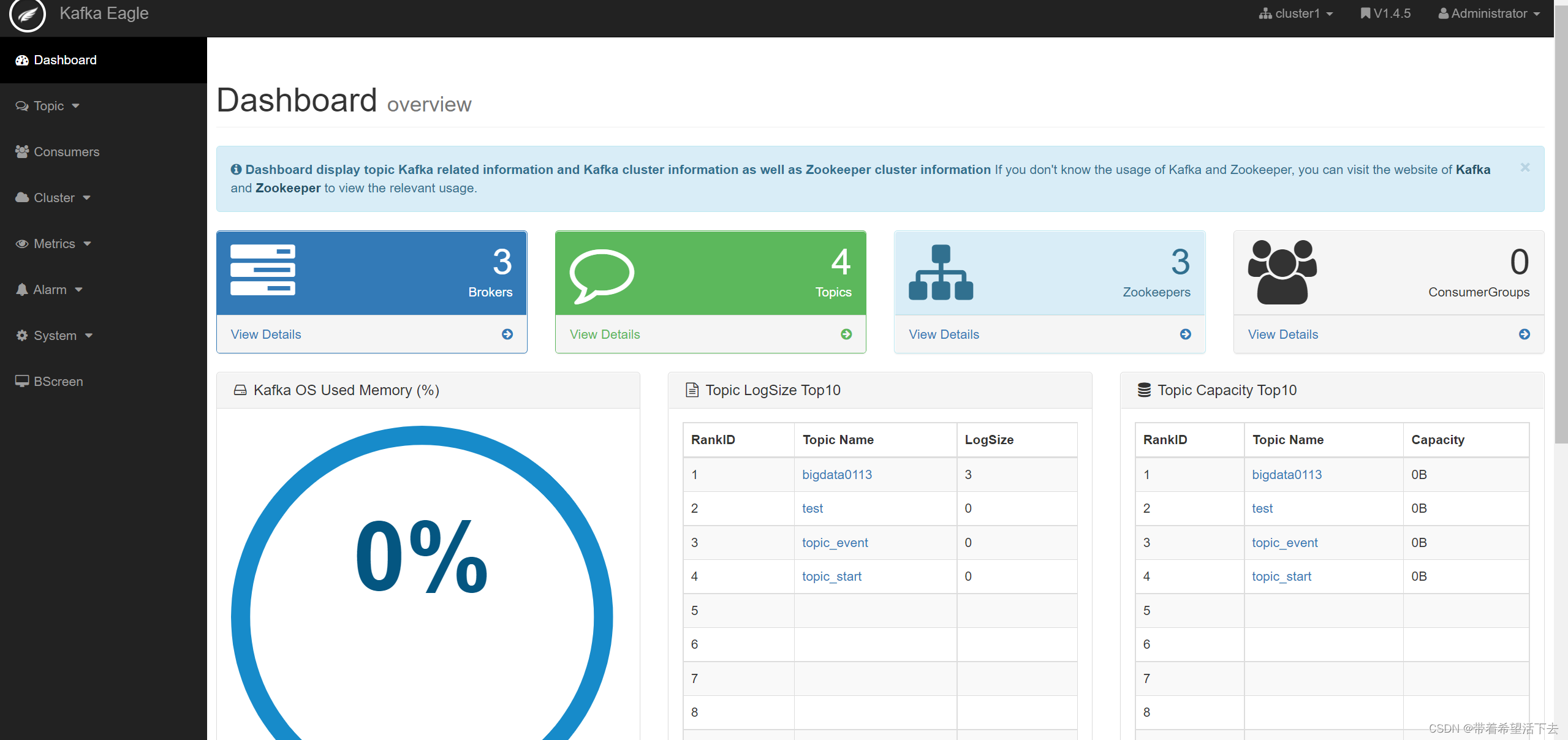
Task: Click topic_start link in Capacity table
Action: [1281, 576]
